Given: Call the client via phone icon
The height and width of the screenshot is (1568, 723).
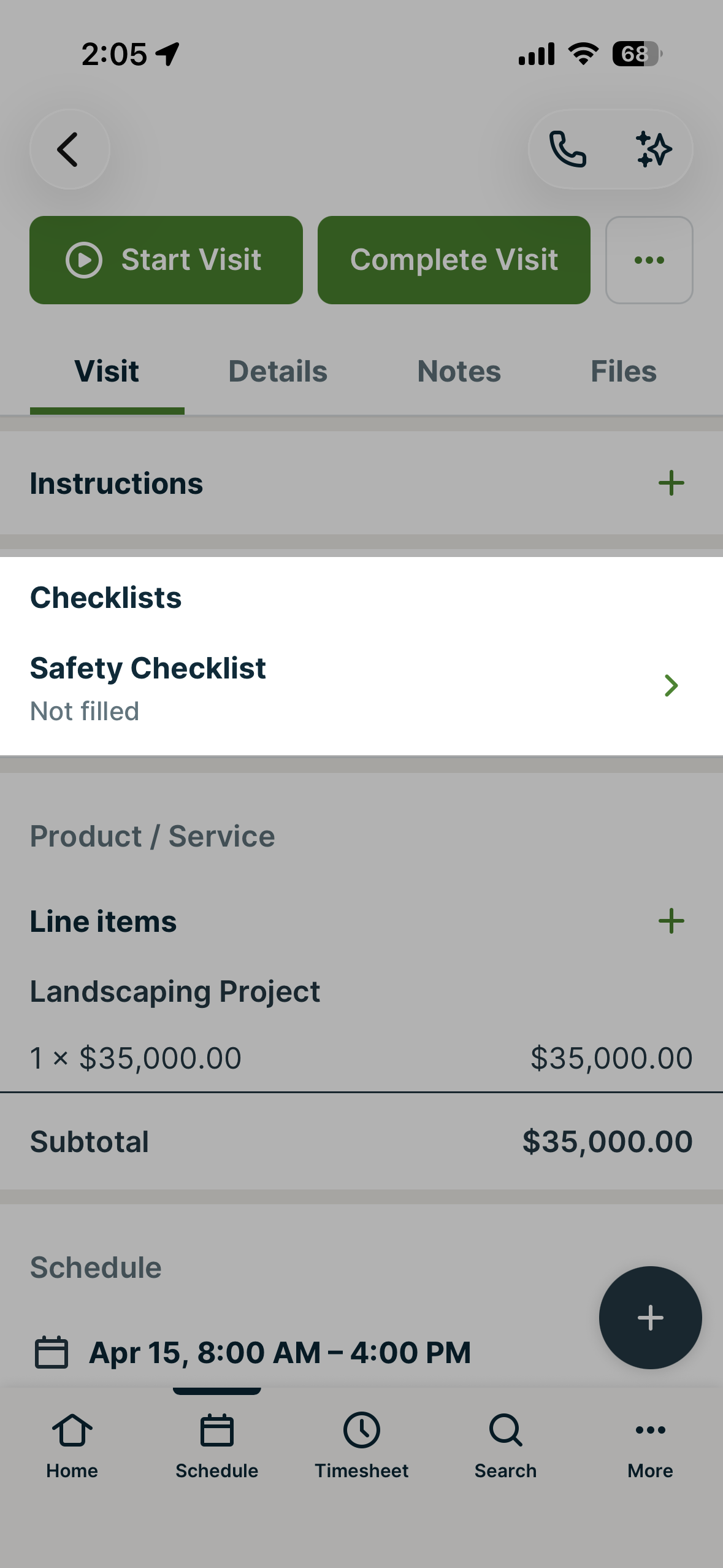Looking at the screenshot, I should 568,149.
